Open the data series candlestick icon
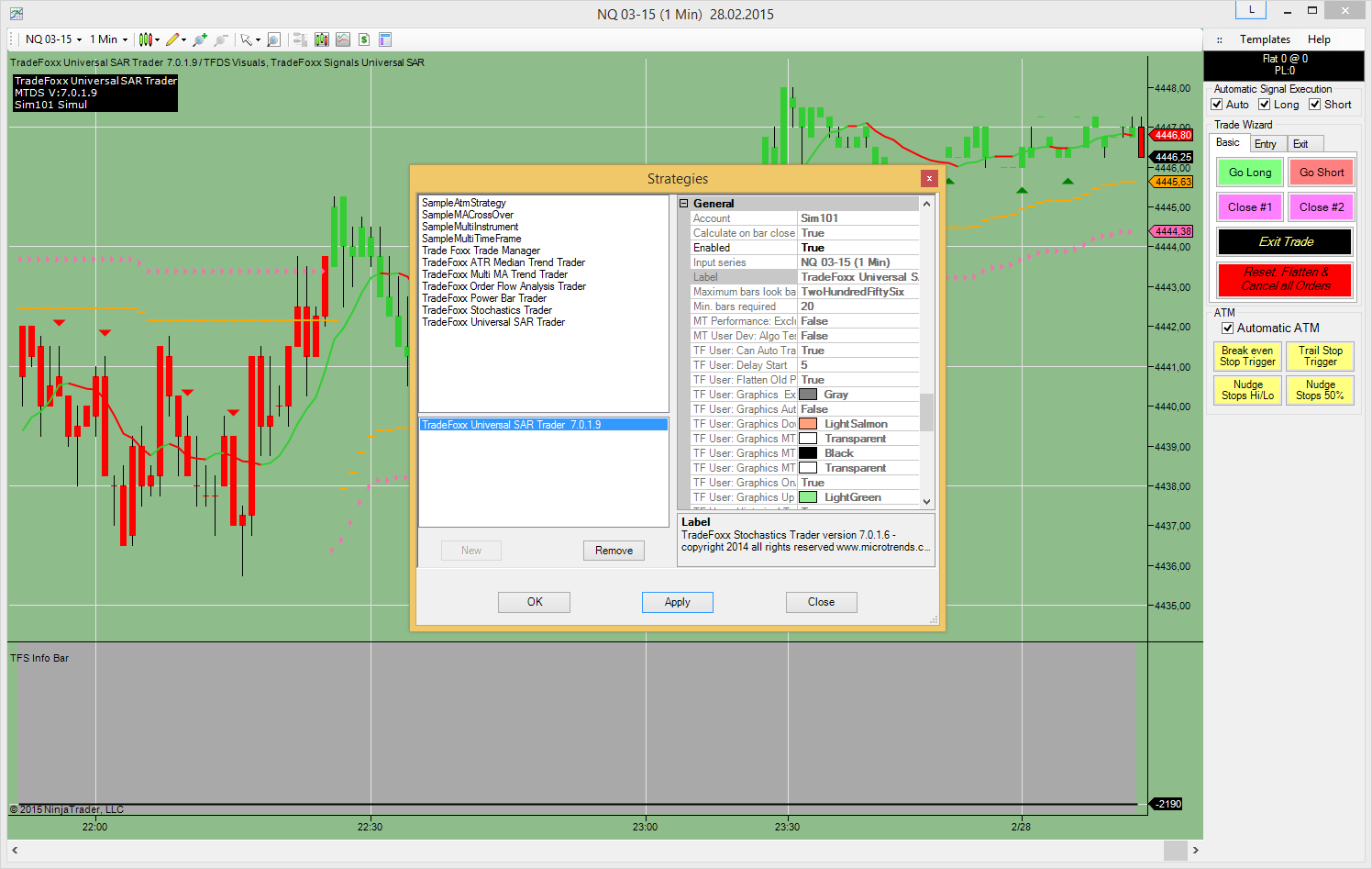This screenshot has height=869, width=1372. (x=322, y=39)
